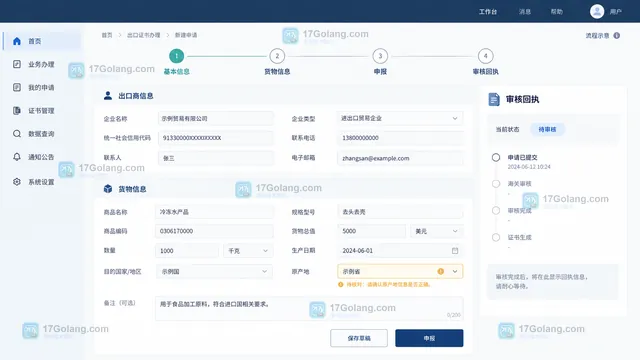Open 消息 in top bar
The image size is (640, 360).
click(524, 12)
